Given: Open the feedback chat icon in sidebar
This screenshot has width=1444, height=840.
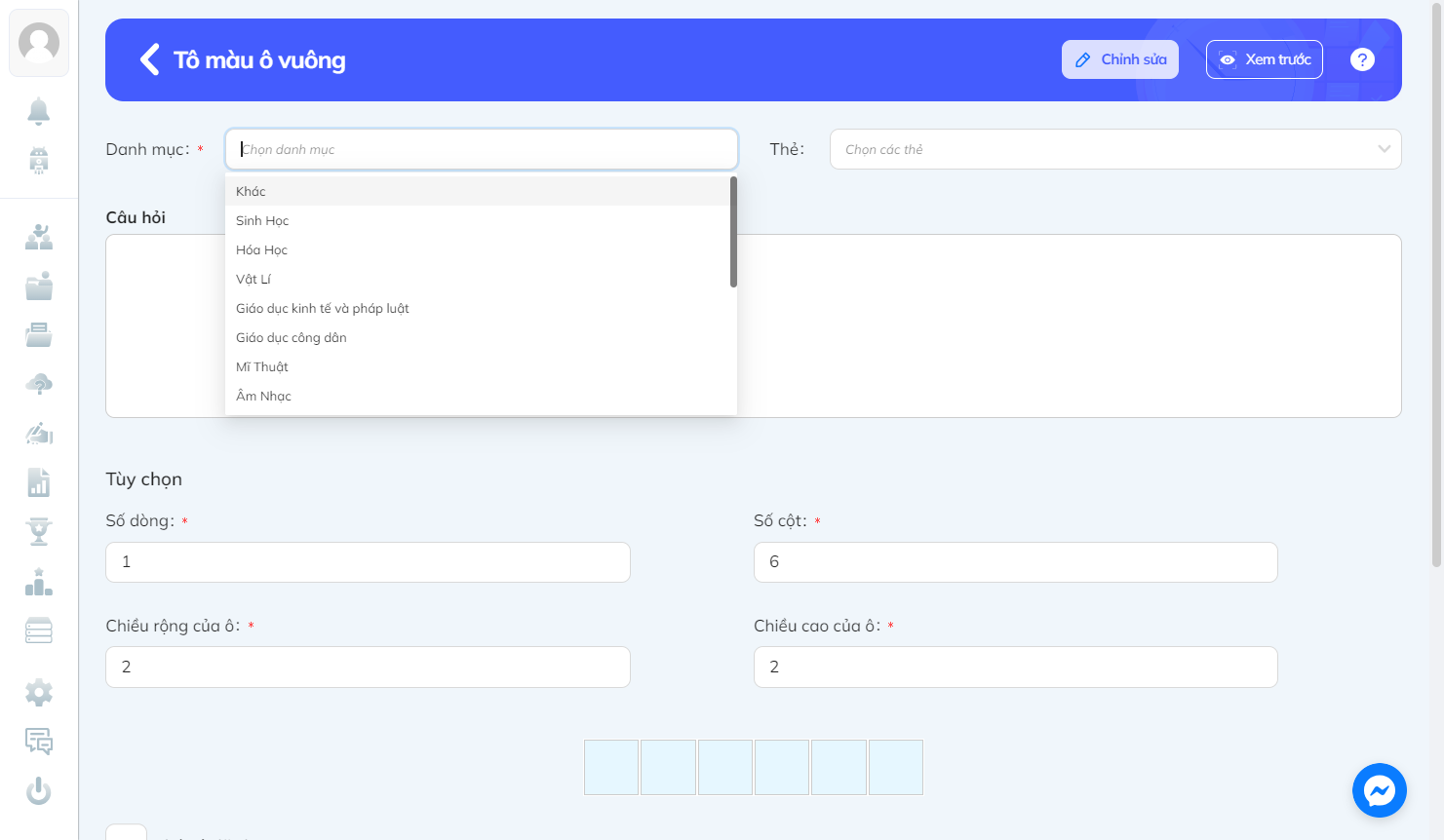Looking at the screenshot, I should point(39,742).
